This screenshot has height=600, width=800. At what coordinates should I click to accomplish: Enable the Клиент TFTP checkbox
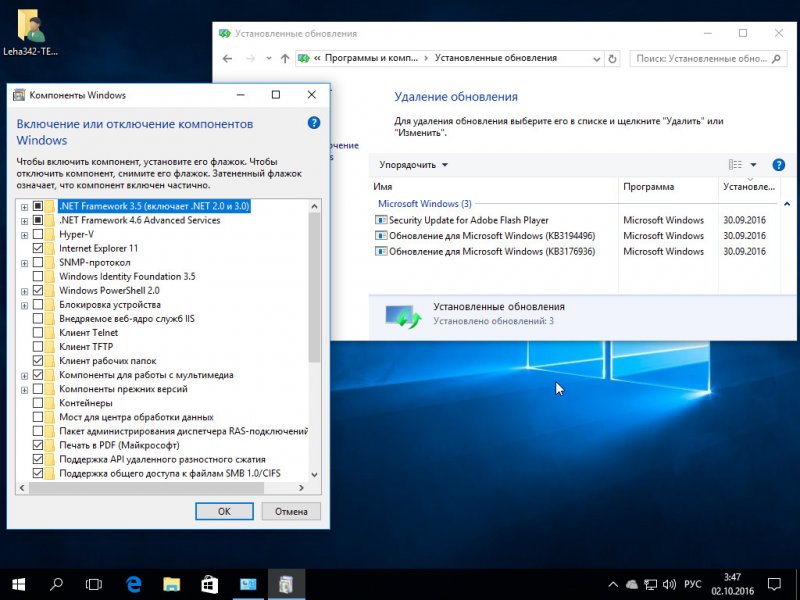pos(38,346)
